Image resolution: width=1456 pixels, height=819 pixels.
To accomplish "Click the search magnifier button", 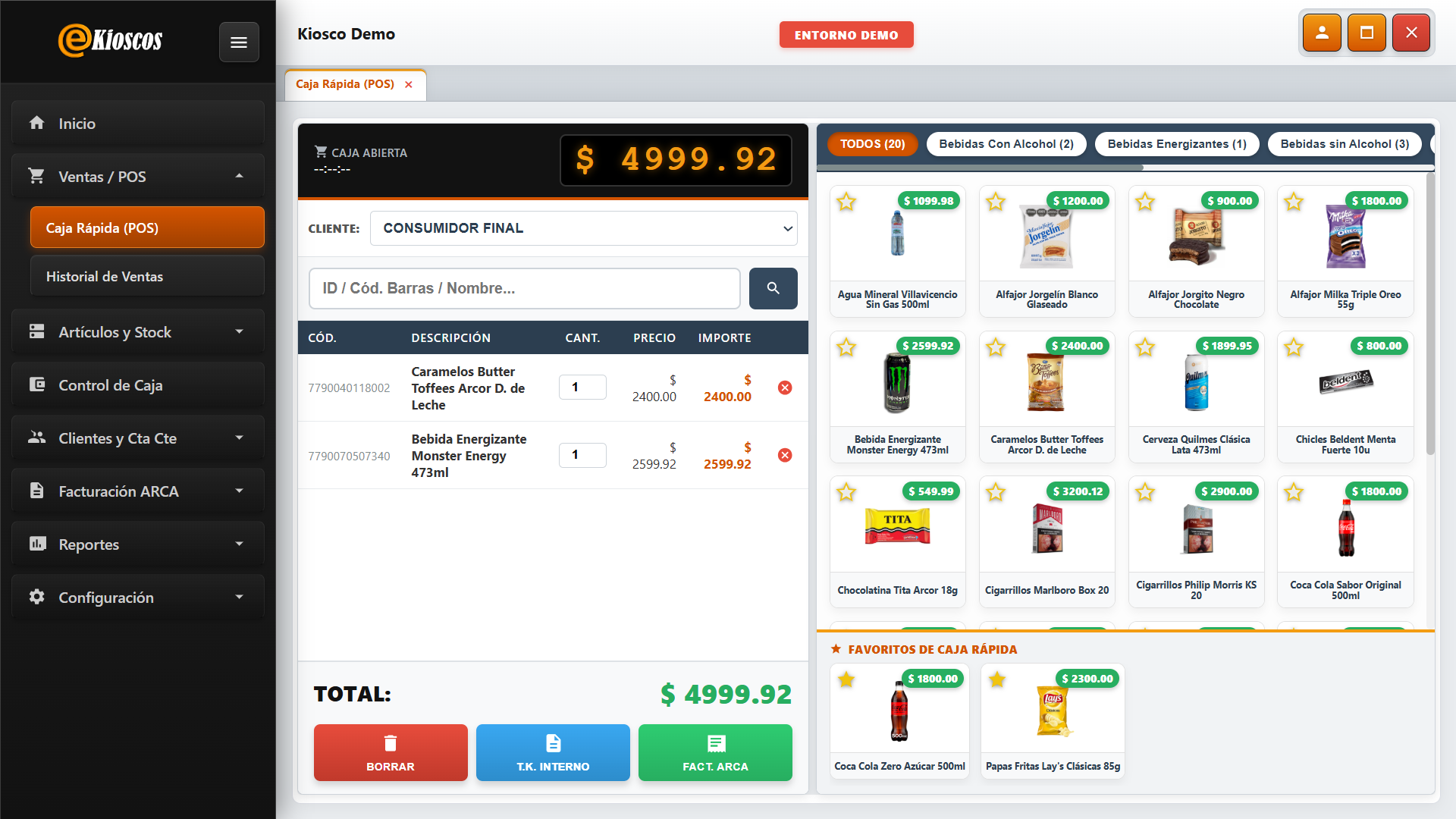I will (773, 288).
